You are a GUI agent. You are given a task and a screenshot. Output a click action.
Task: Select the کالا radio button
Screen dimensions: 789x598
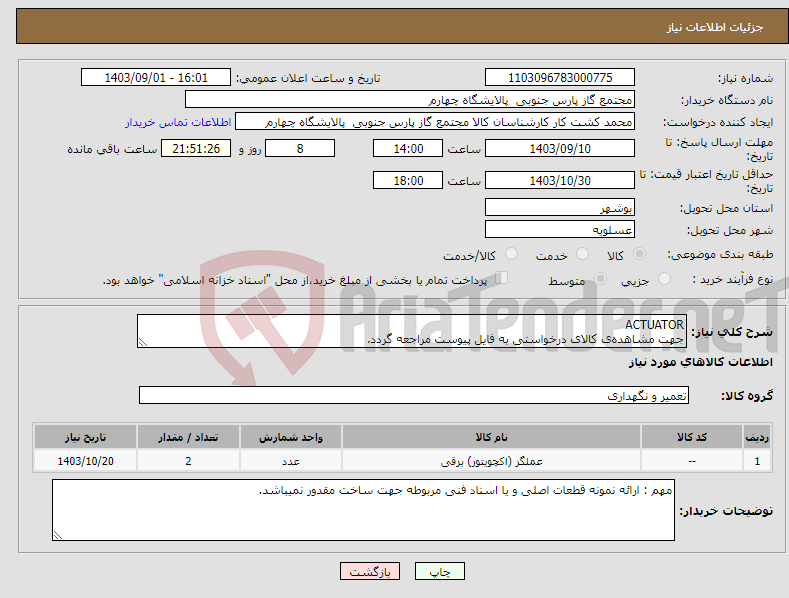[639, 254]
